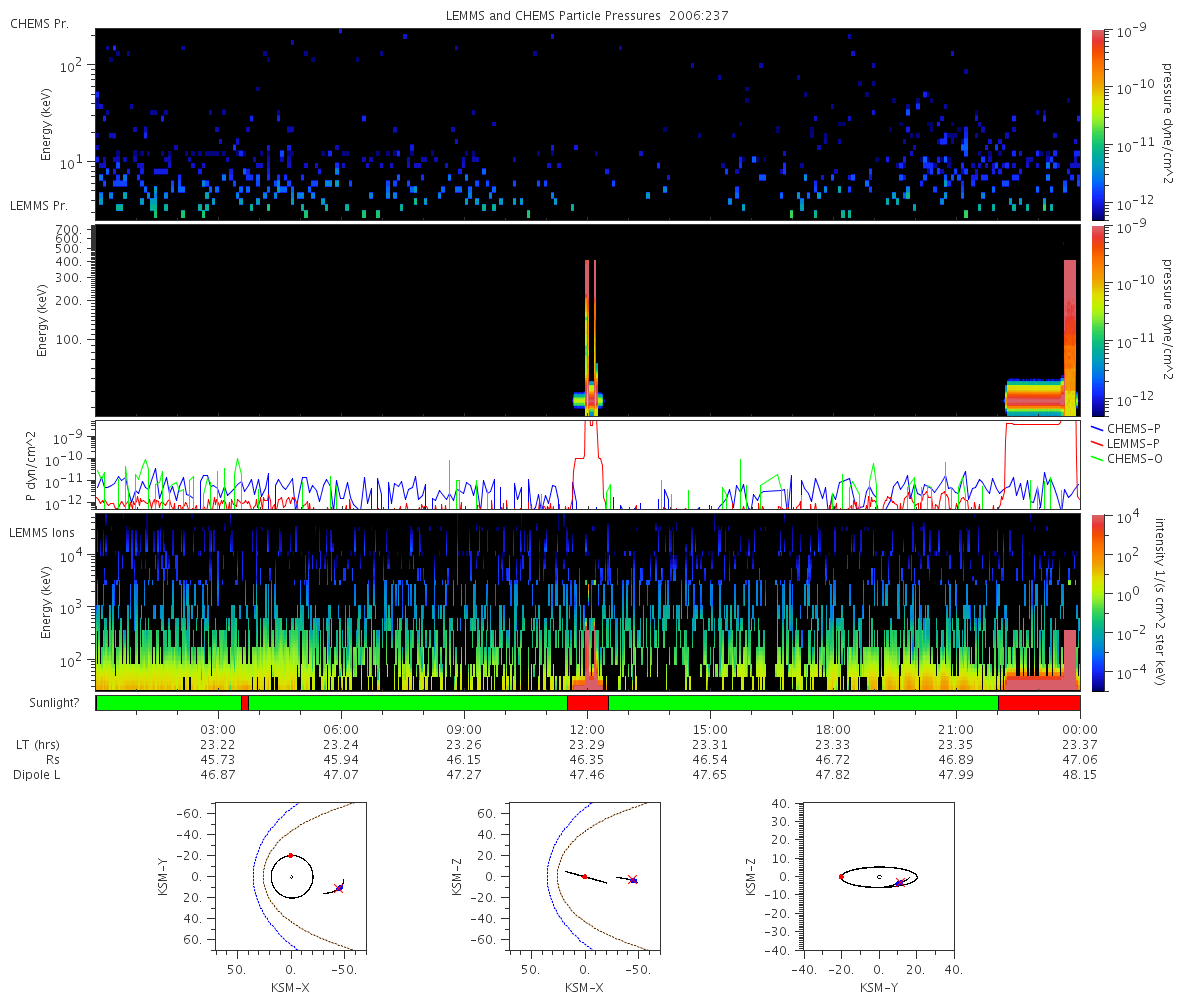The image size is (1200, 1000).
Task: Click the Sunlight? label beside the bar
Action: coord(52,703)
